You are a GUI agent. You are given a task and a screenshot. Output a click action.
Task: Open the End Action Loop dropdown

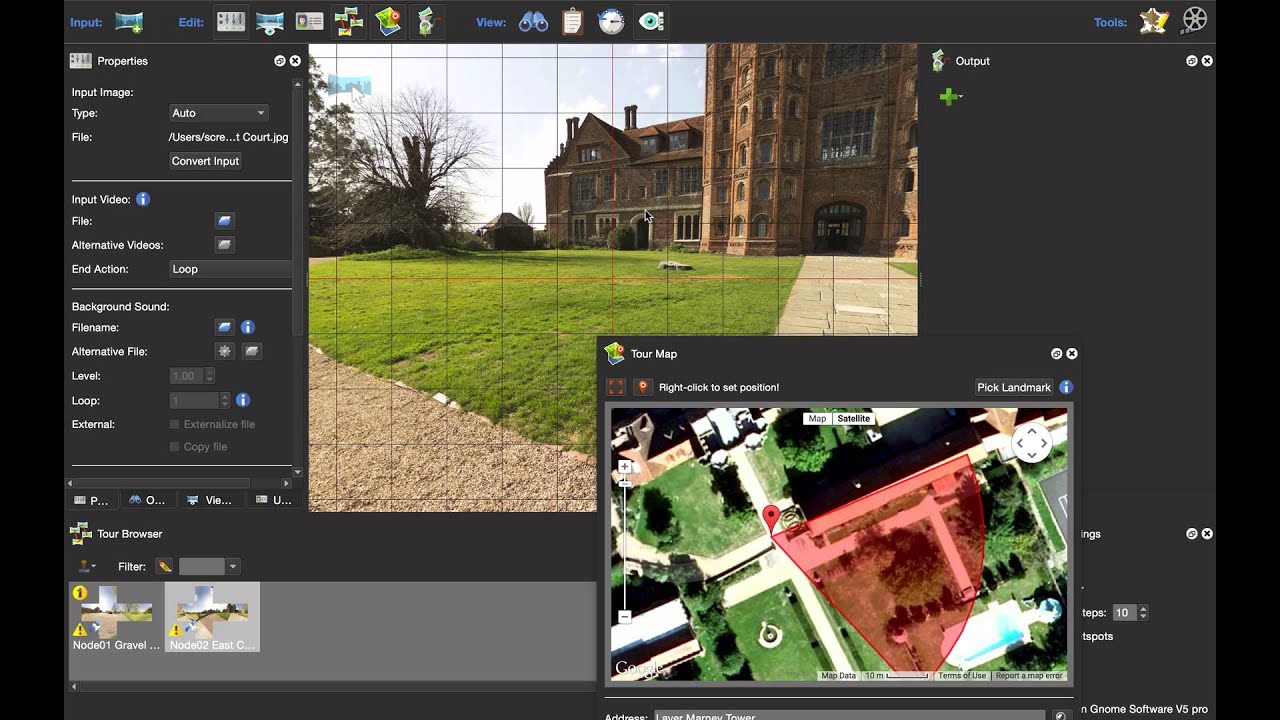230,269
